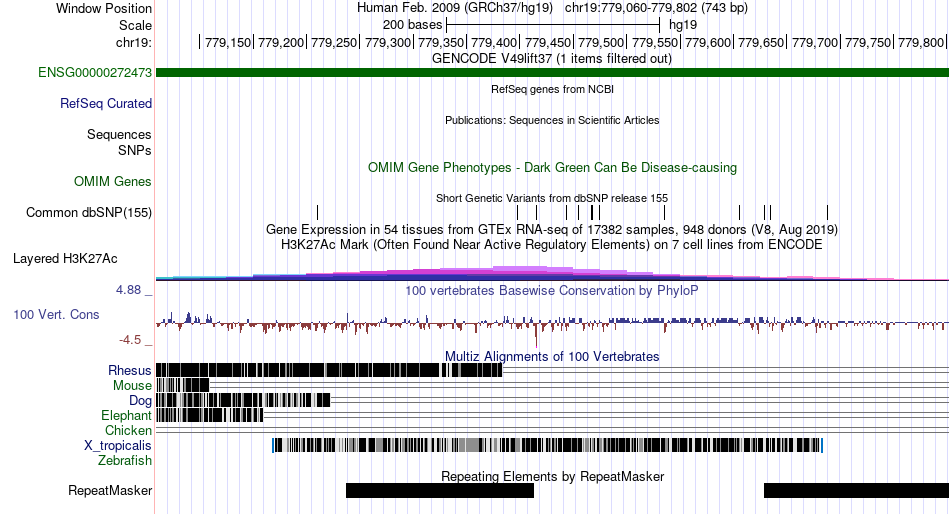Click the Elephant alignment label
Screen dimensions: 950x514
pyautogui.click(x=126, y=415)
